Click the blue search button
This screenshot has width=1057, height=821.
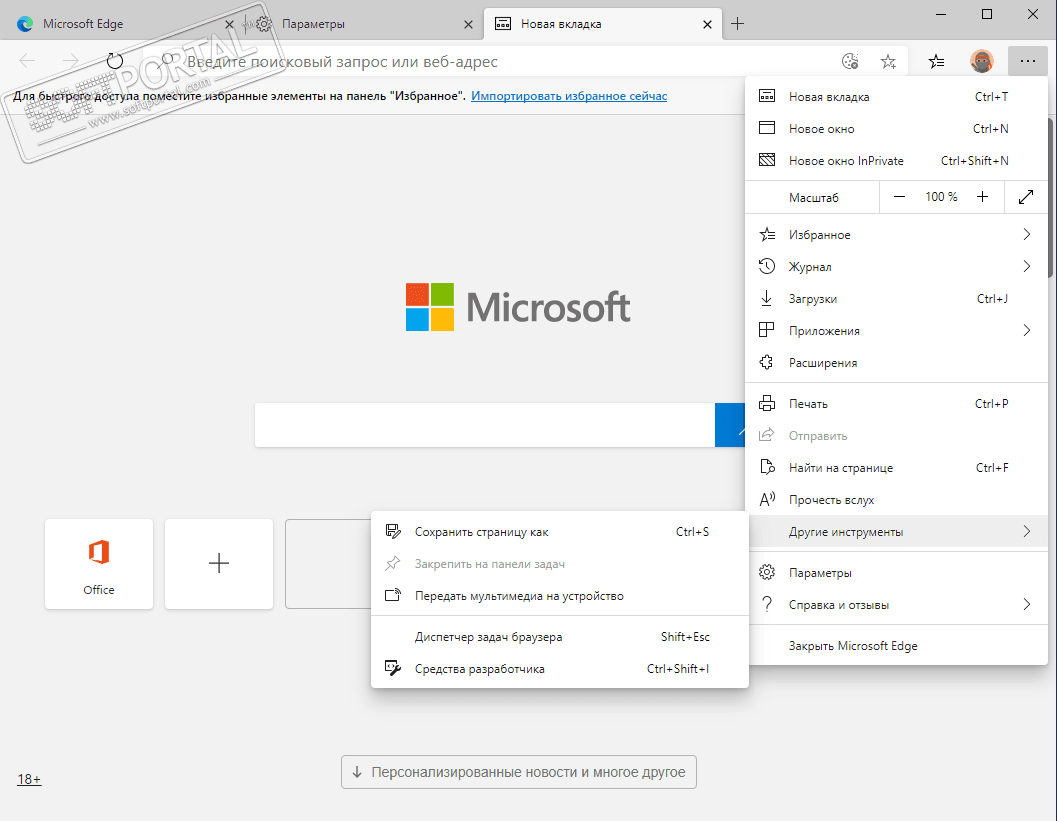click(x=730, y=425)
